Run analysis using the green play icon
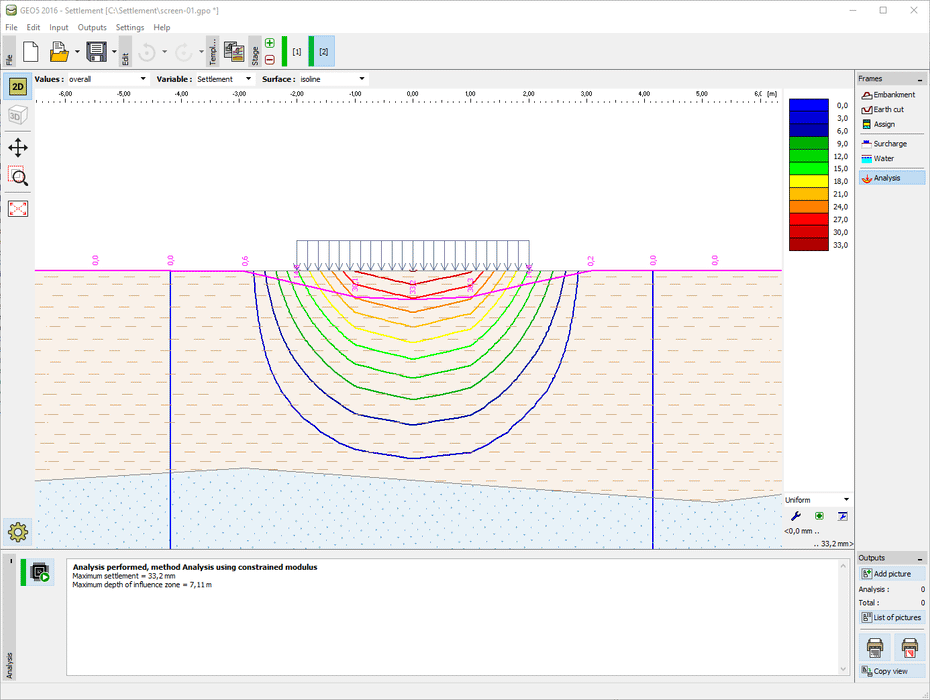 point(40,573)
